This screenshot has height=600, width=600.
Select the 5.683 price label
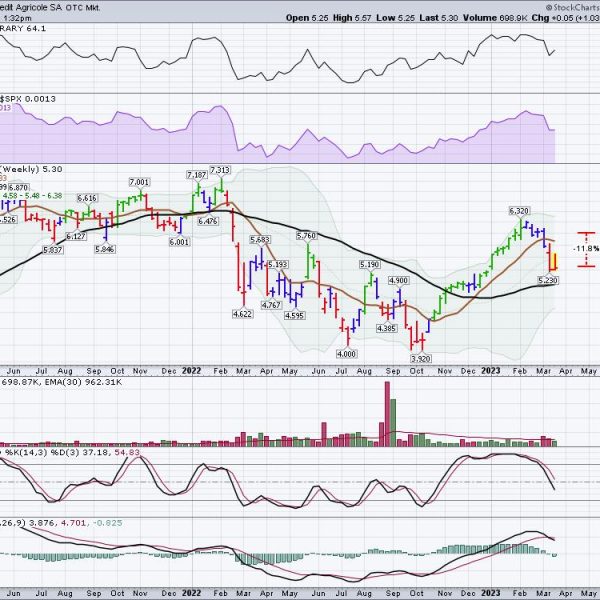click(x=260, y=240)
